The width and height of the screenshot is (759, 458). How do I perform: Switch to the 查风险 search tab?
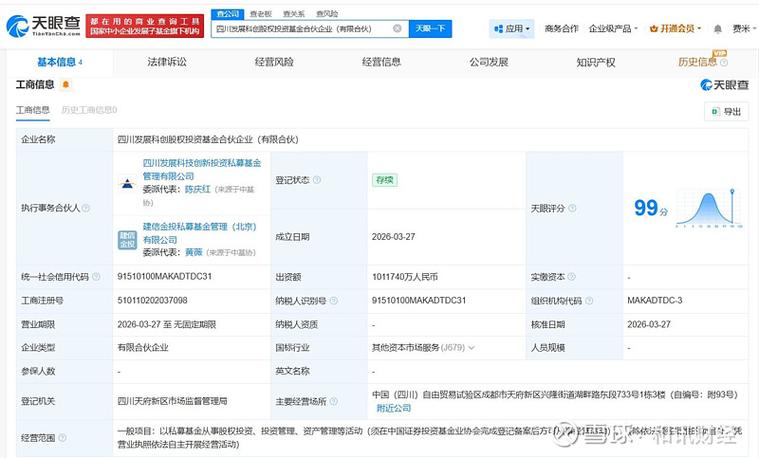[x=327, y=14]
